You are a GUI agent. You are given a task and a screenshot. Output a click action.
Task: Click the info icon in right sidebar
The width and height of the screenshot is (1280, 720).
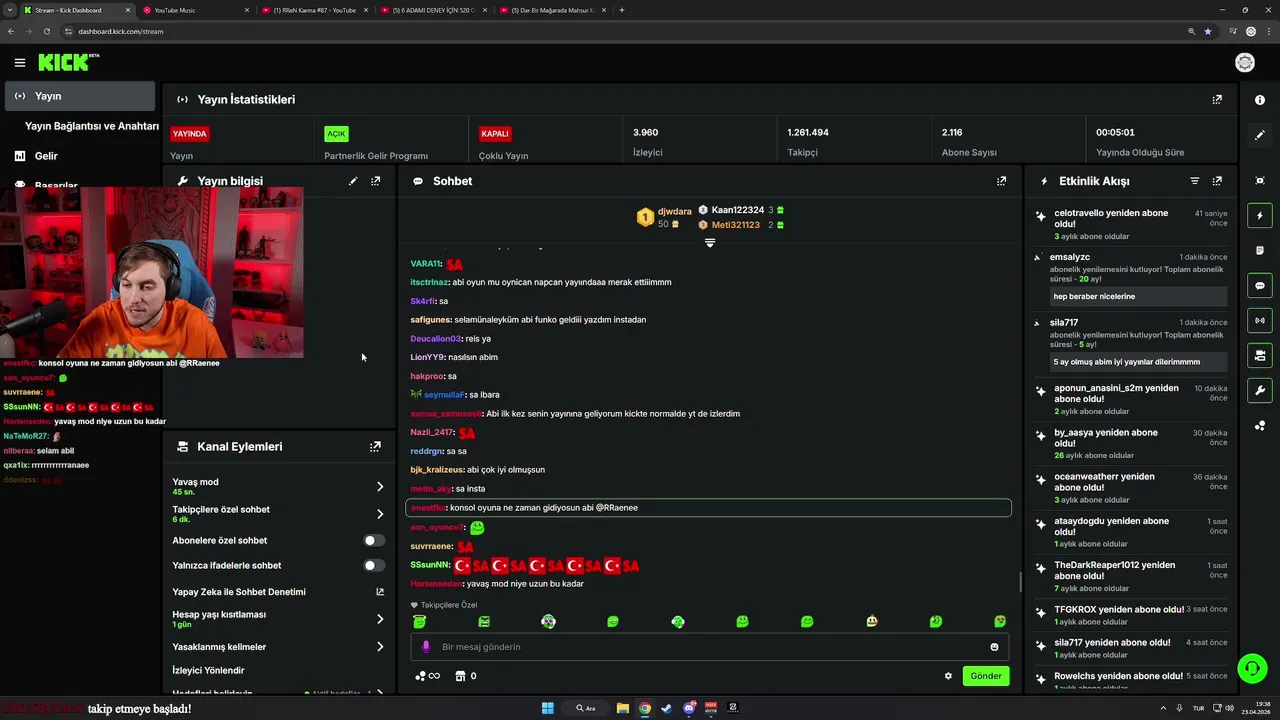(x=1260, y=100)
